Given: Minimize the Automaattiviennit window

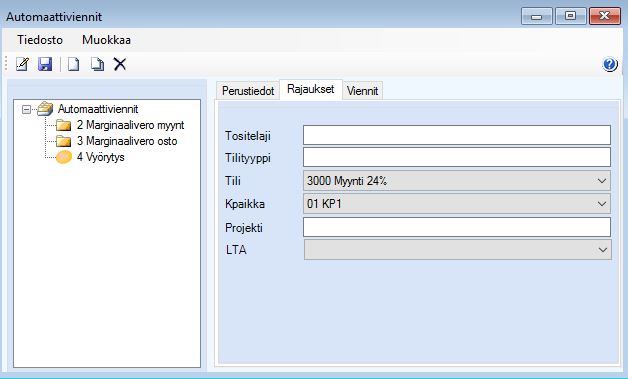Looking at the screenshot, I should pos(537,16).
